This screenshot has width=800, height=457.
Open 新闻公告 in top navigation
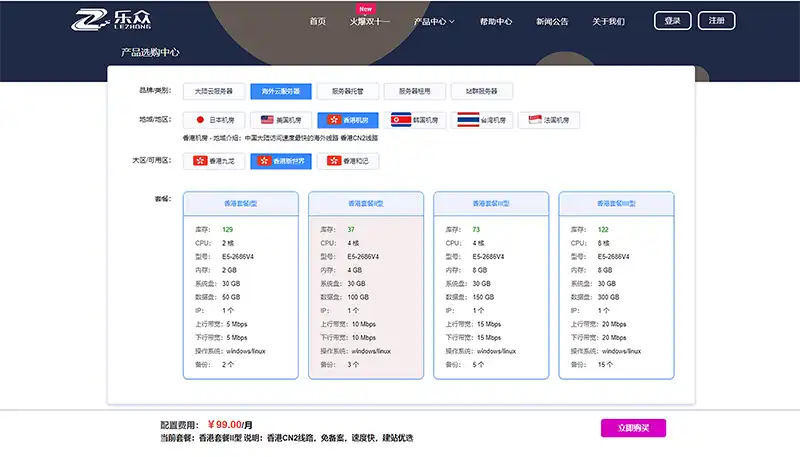coord(552,21)
